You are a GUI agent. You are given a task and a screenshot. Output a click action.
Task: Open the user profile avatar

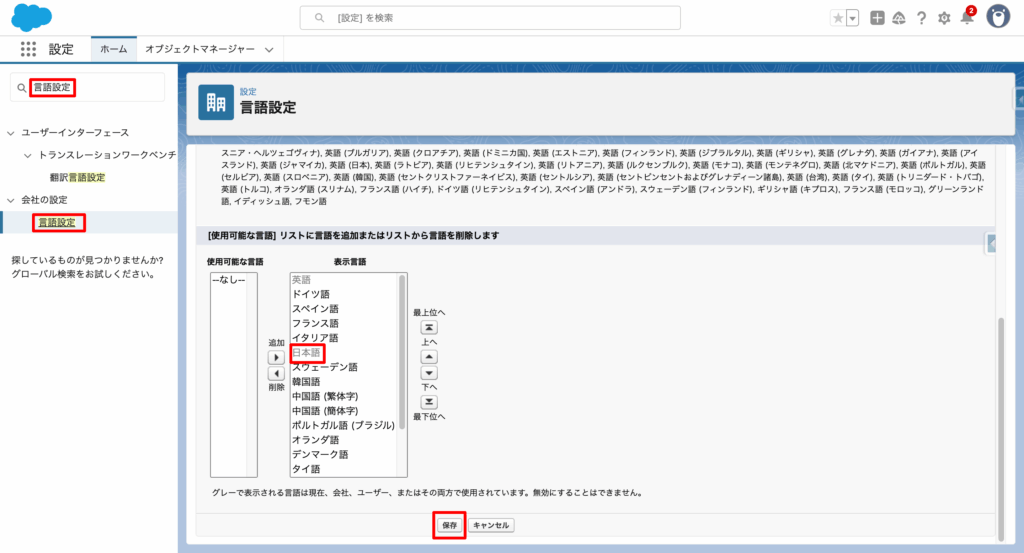(x=997, y=17)
